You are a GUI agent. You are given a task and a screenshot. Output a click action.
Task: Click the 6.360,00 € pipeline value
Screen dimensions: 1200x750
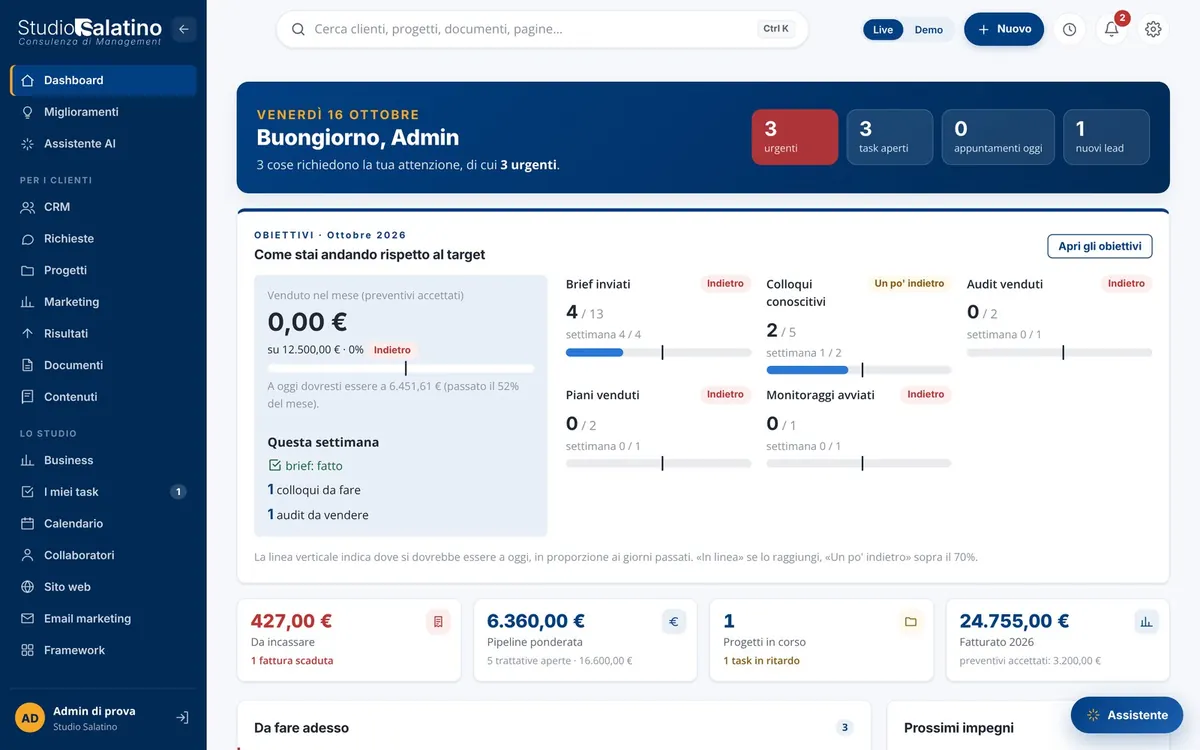tap(536, 621)
